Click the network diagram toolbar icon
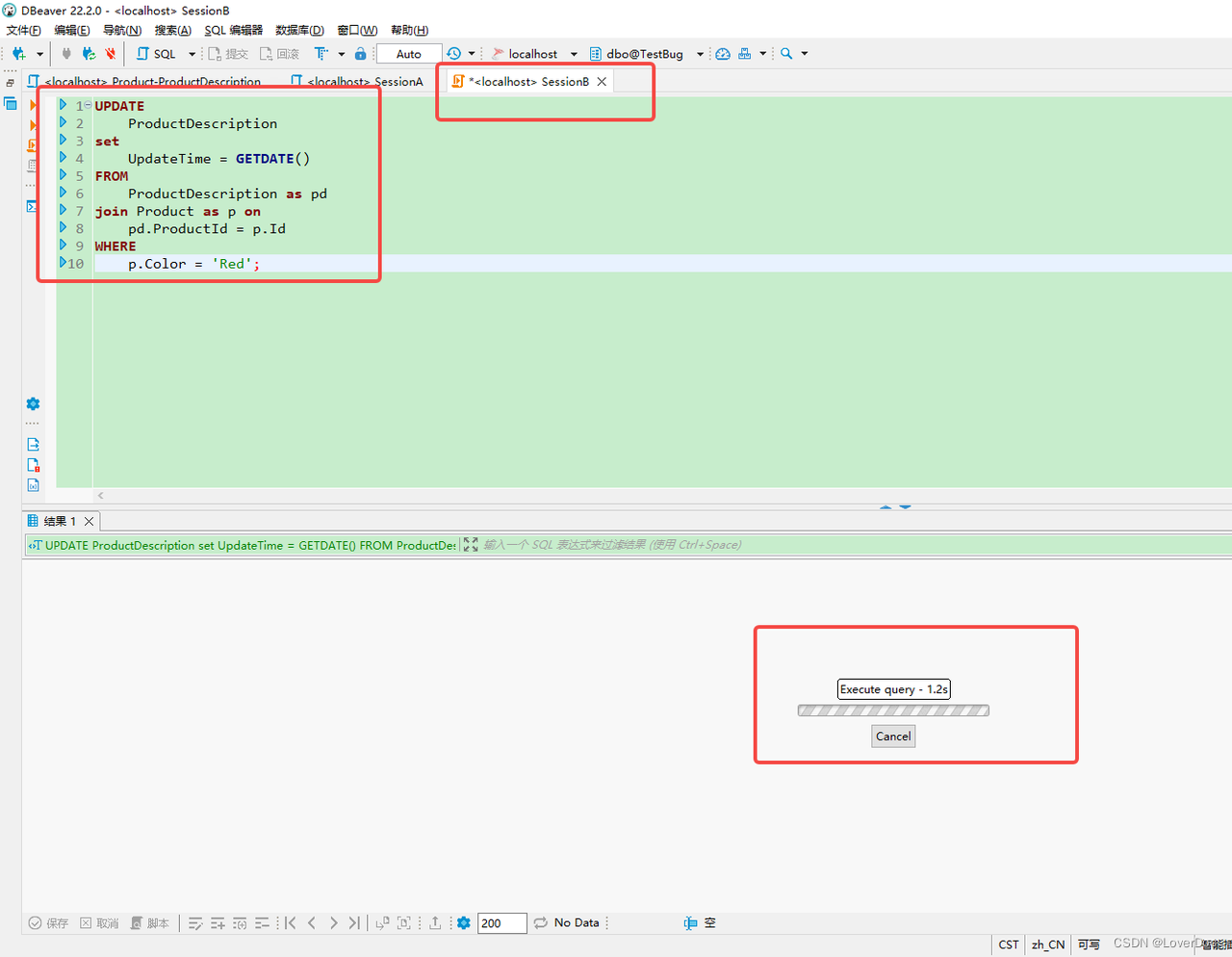The width and height of the screenshot is (1232, 957). pos(744,54)
